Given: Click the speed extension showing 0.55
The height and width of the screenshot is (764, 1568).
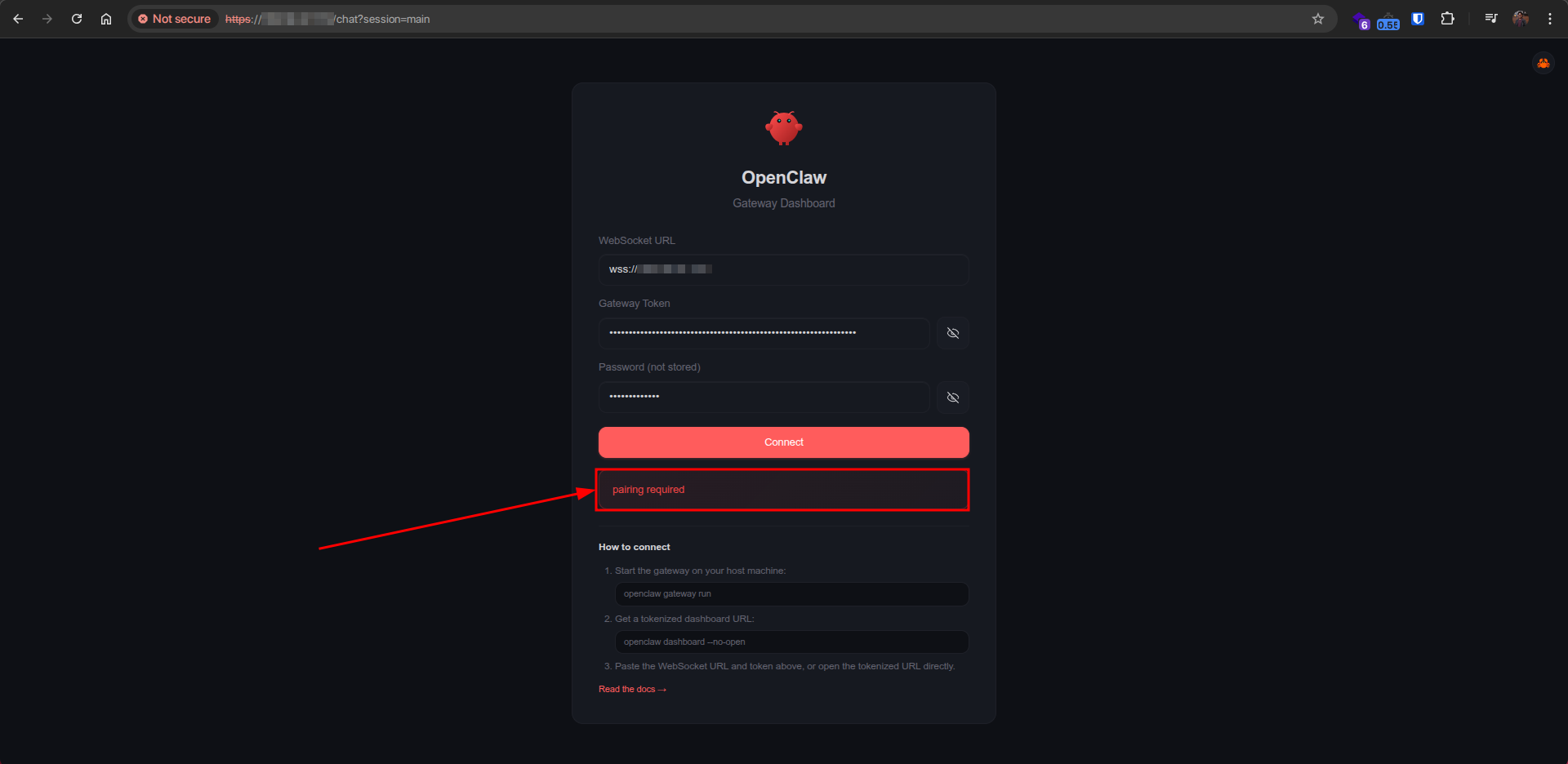Looking at the screenshot, I should point(1388,21).
